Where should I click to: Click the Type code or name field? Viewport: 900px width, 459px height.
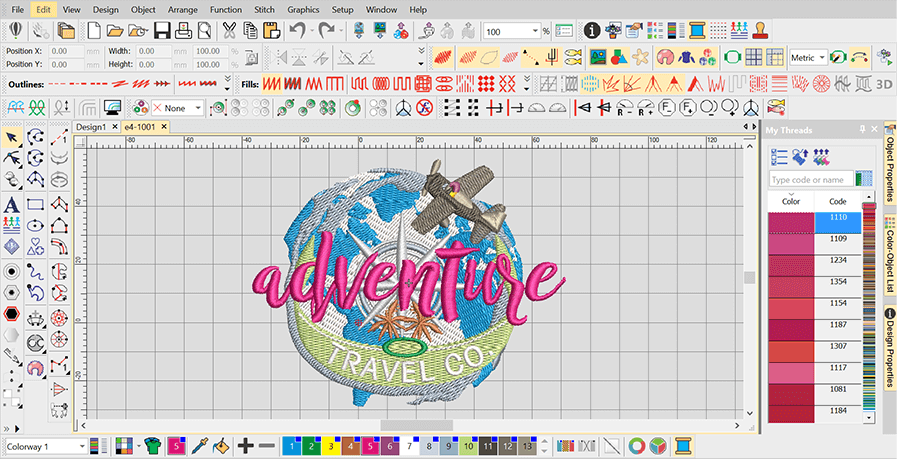click(x=810, y=180)
